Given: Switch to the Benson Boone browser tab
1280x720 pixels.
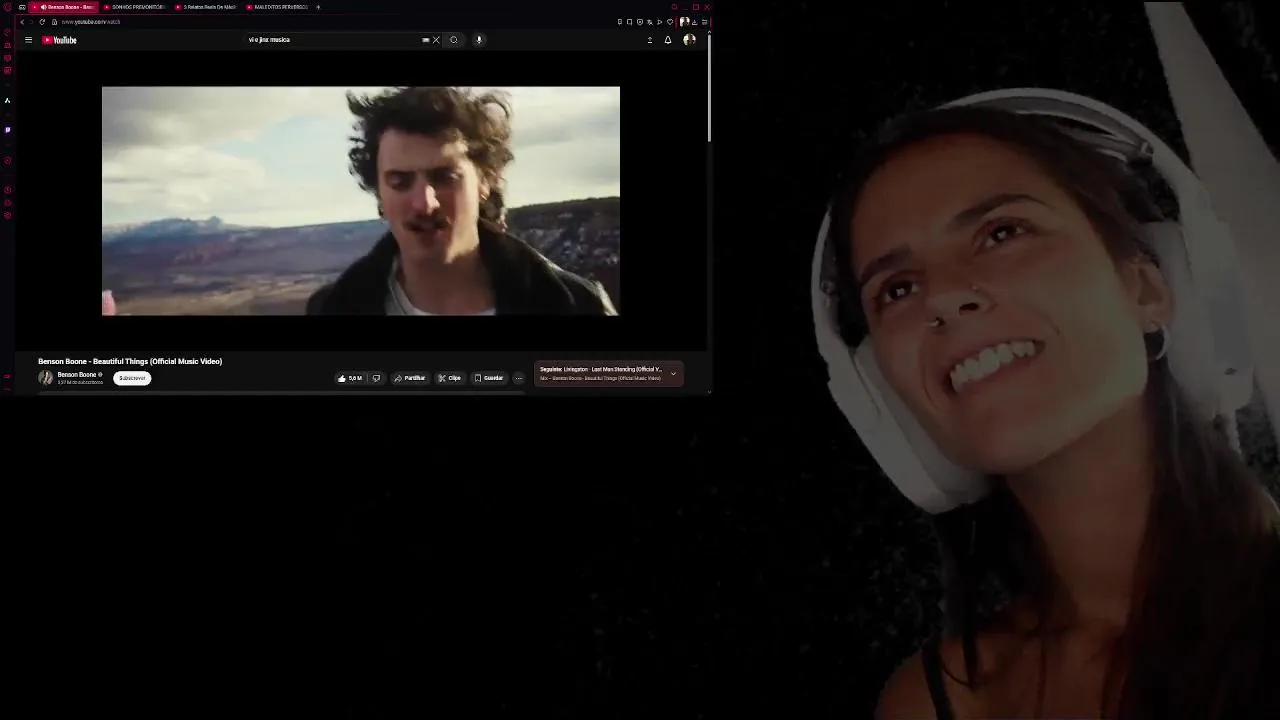Looking at the screenshot, I should 64,7.
